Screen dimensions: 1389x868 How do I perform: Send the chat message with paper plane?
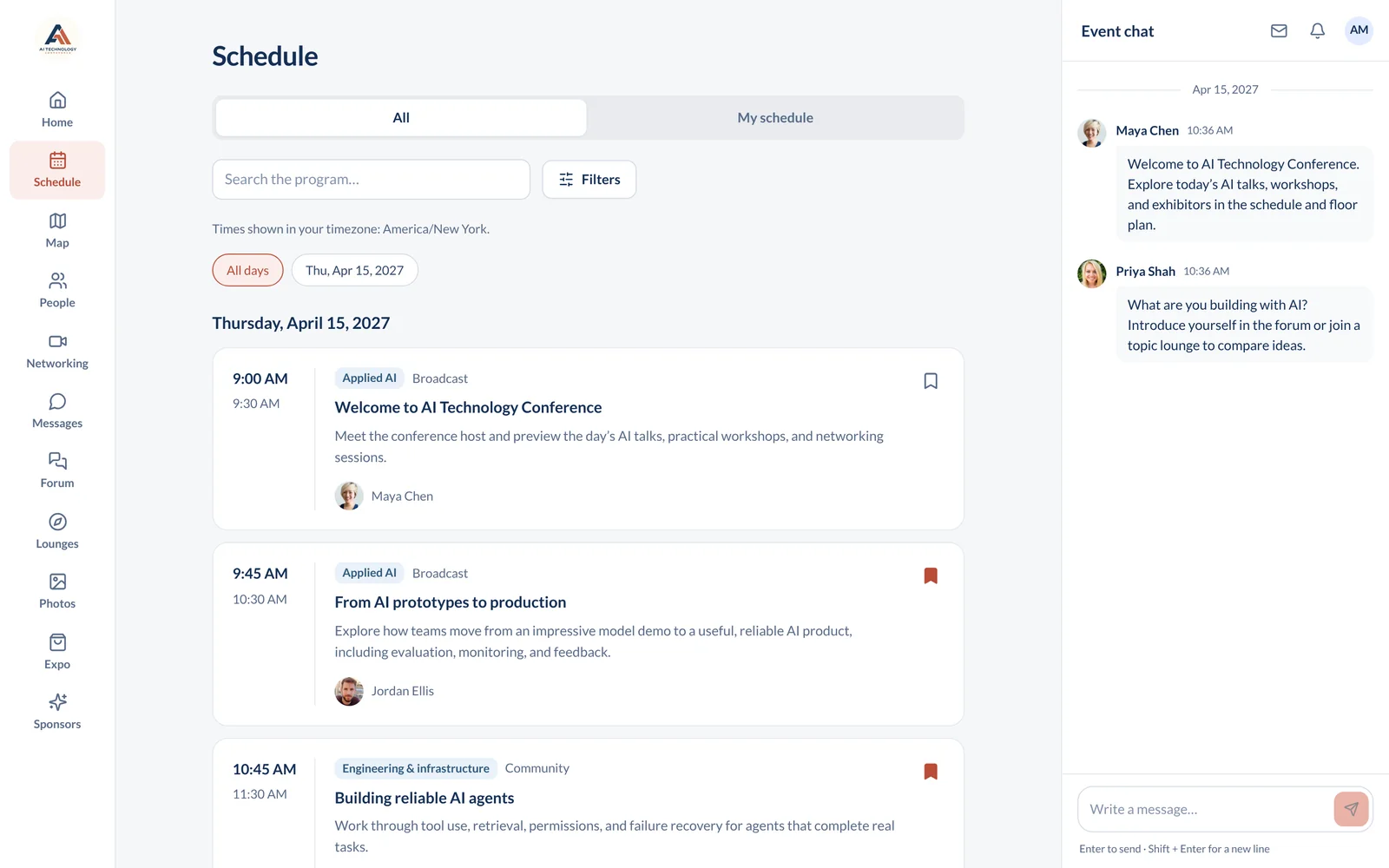coord(1351,809)
